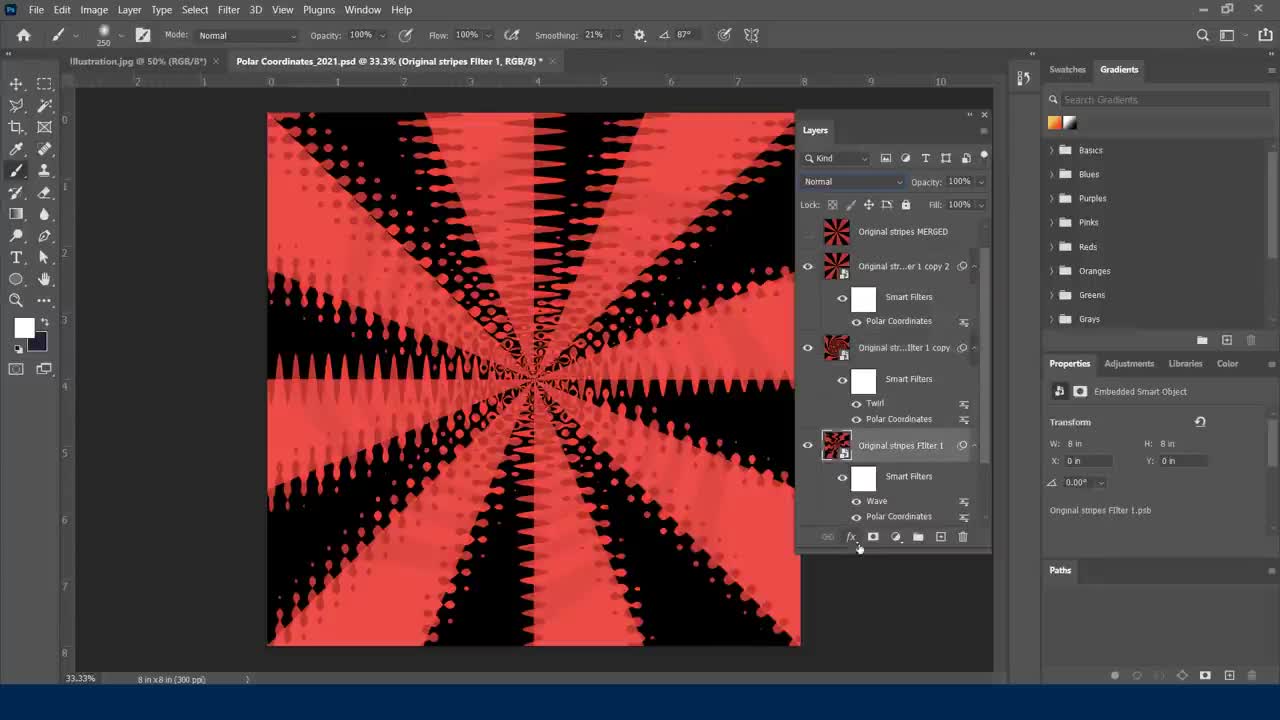Select the Type tool
Viewport: 1280px width, 720px height.
click(16, 258)
